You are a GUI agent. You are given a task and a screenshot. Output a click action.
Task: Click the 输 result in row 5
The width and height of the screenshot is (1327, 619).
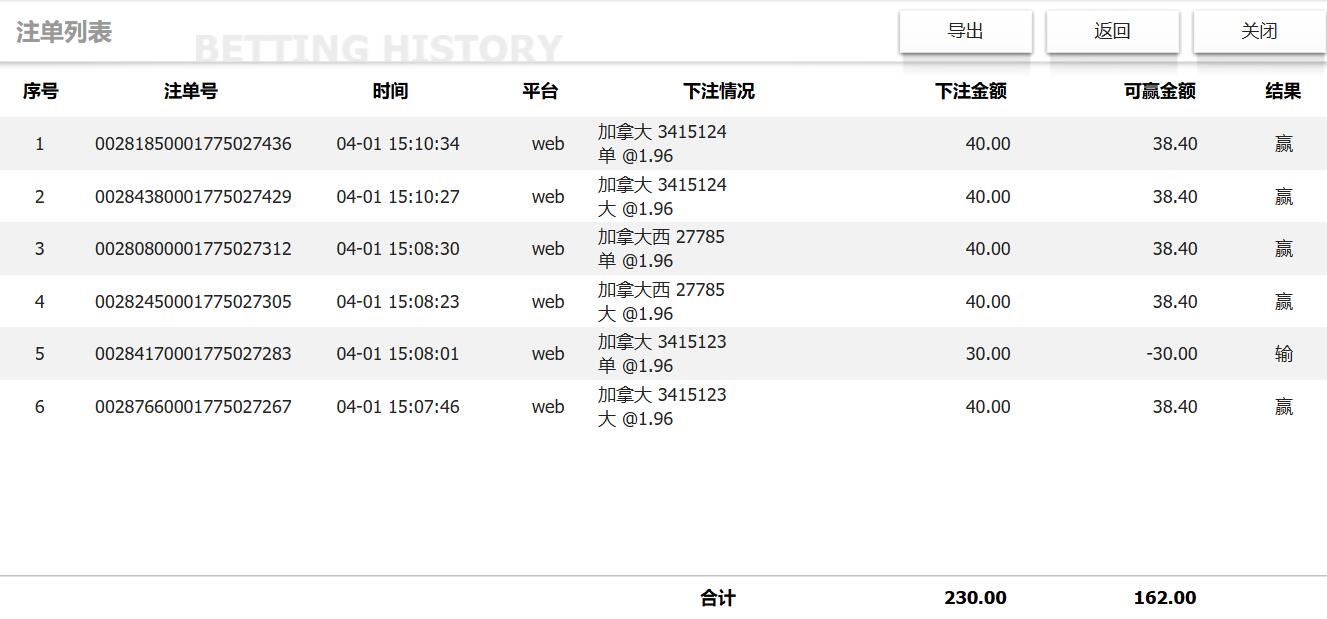[x=1284, y=354]
